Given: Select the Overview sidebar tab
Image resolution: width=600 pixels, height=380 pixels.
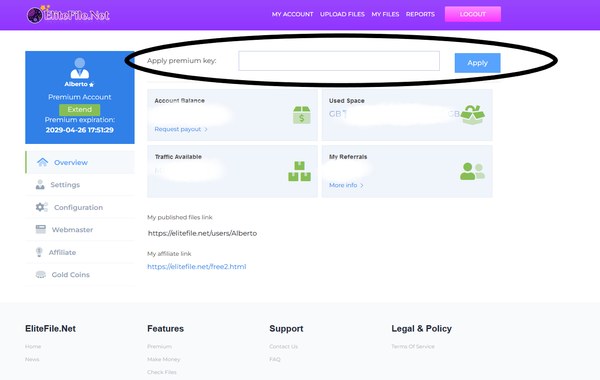Looking at the screenshot, I should point(80,162).
